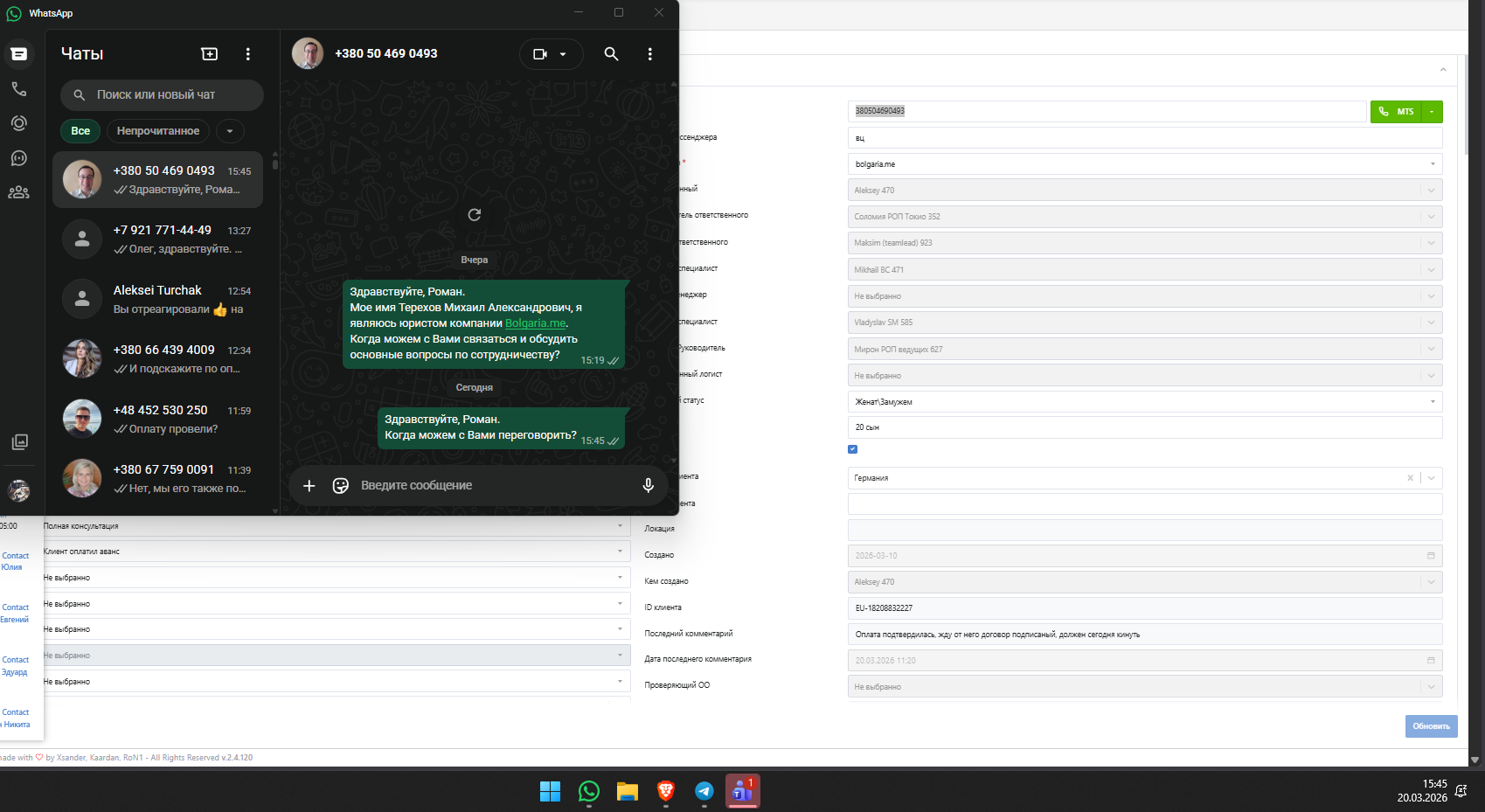1485x812 pixels.
Task: Click the 'Contact Евгений' link
Action: [15, 614]
